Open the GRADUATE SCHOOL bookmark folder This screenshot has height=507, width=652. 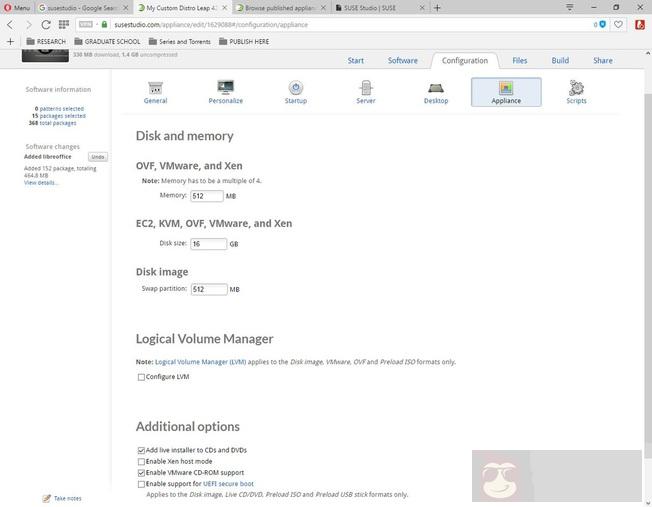[107, 42]
